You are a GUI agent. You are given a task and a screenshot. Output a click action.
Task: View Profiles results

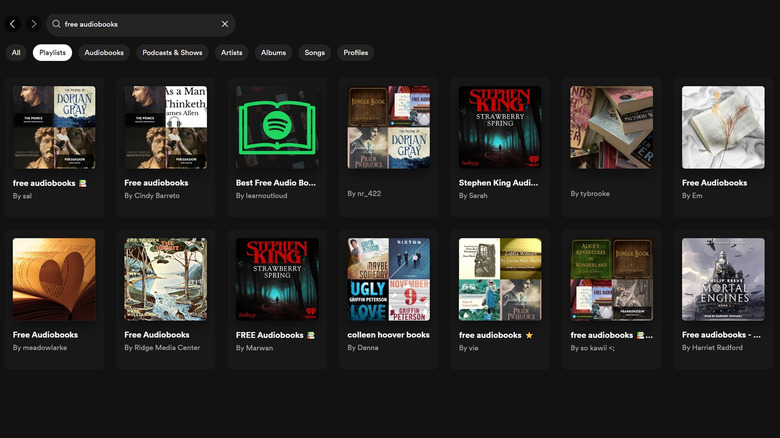[x=355, y=53]
